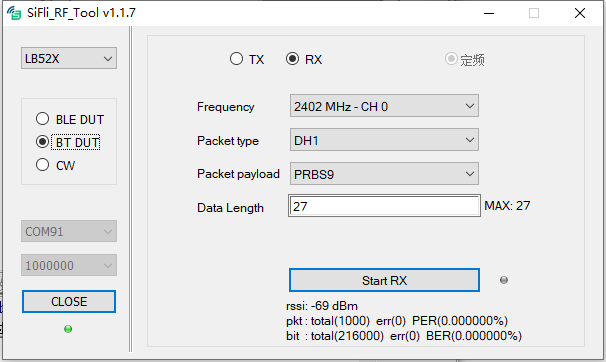The image size is (606, 362).
Task: Open the Packet type DH1 dropdown
Action: click(384, 140)
